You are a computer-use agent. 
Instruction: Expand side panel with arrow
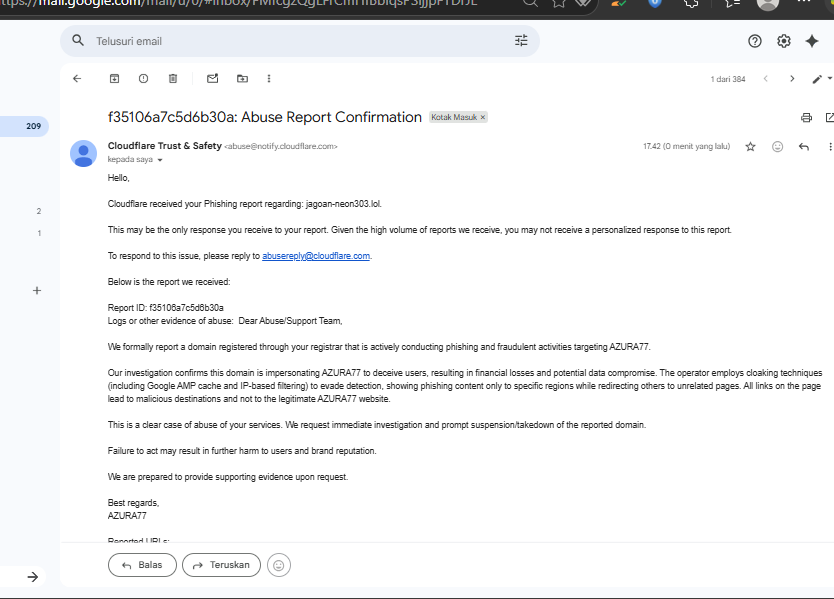[x=32, y=577]
